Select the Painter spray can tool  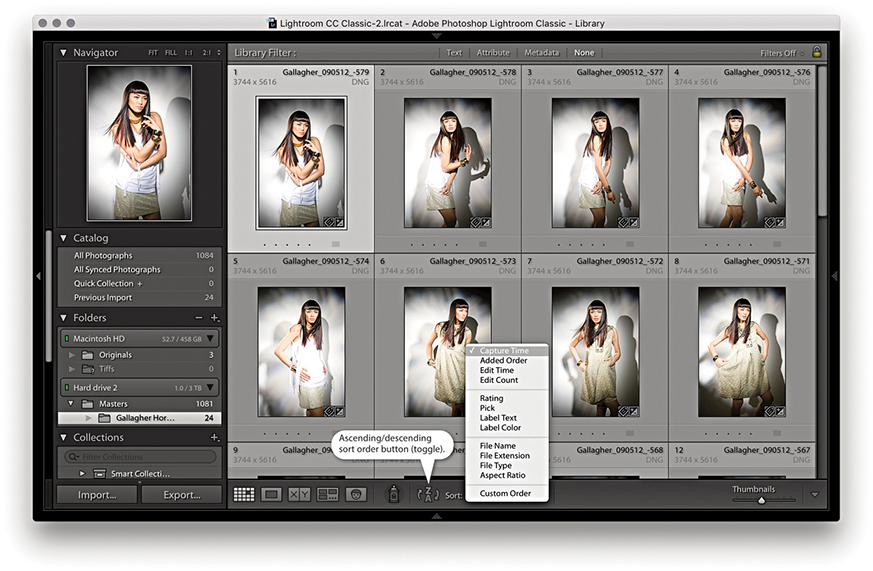pos(395,494)
